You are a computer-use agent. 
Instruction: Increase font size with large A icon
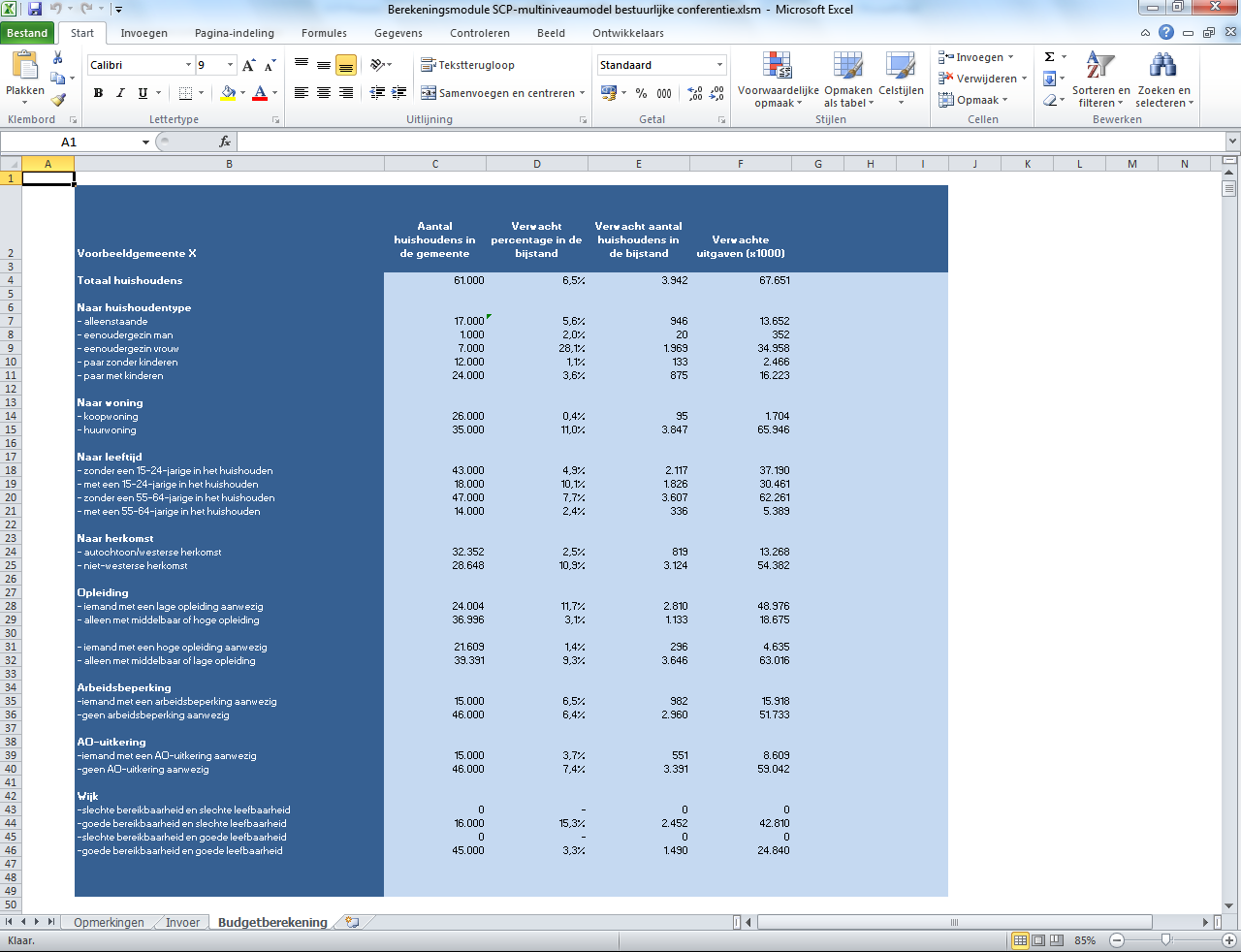[x=249, y=65]
